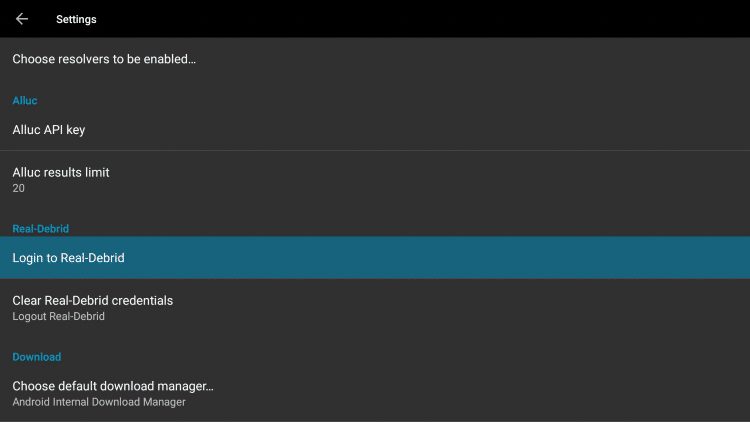
Task: Select the Download section header
Action: (37, 357)
